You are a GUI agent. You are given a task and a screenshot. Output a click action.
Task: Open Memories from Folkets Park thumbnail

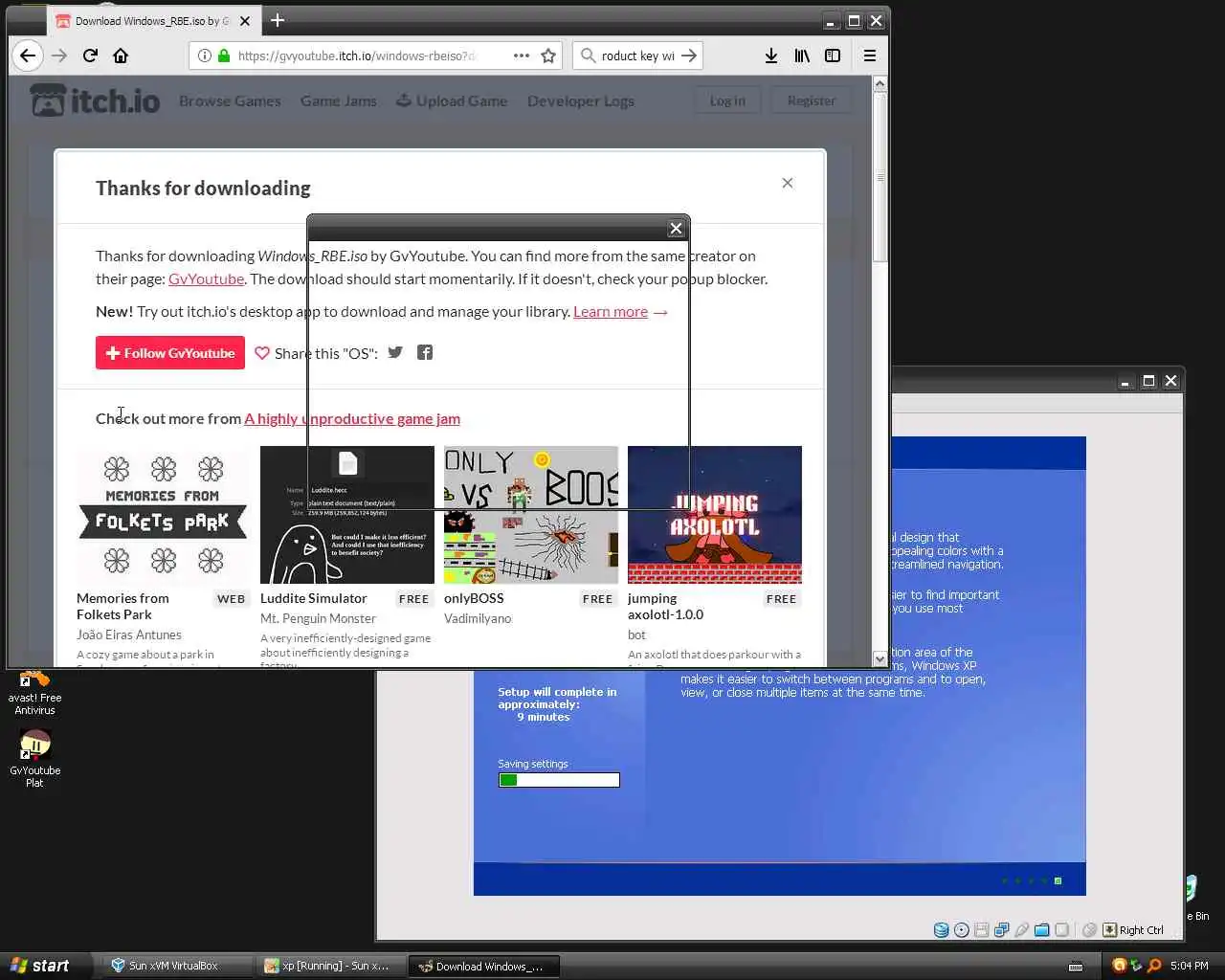(163, 515)
